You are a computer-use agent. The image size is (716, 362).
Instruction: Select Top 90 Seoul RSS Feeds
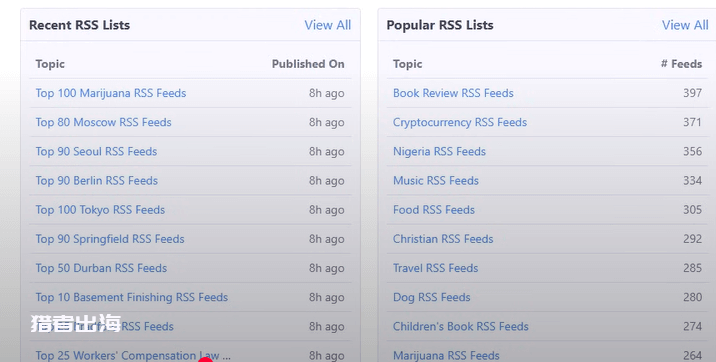pos(96,152)
